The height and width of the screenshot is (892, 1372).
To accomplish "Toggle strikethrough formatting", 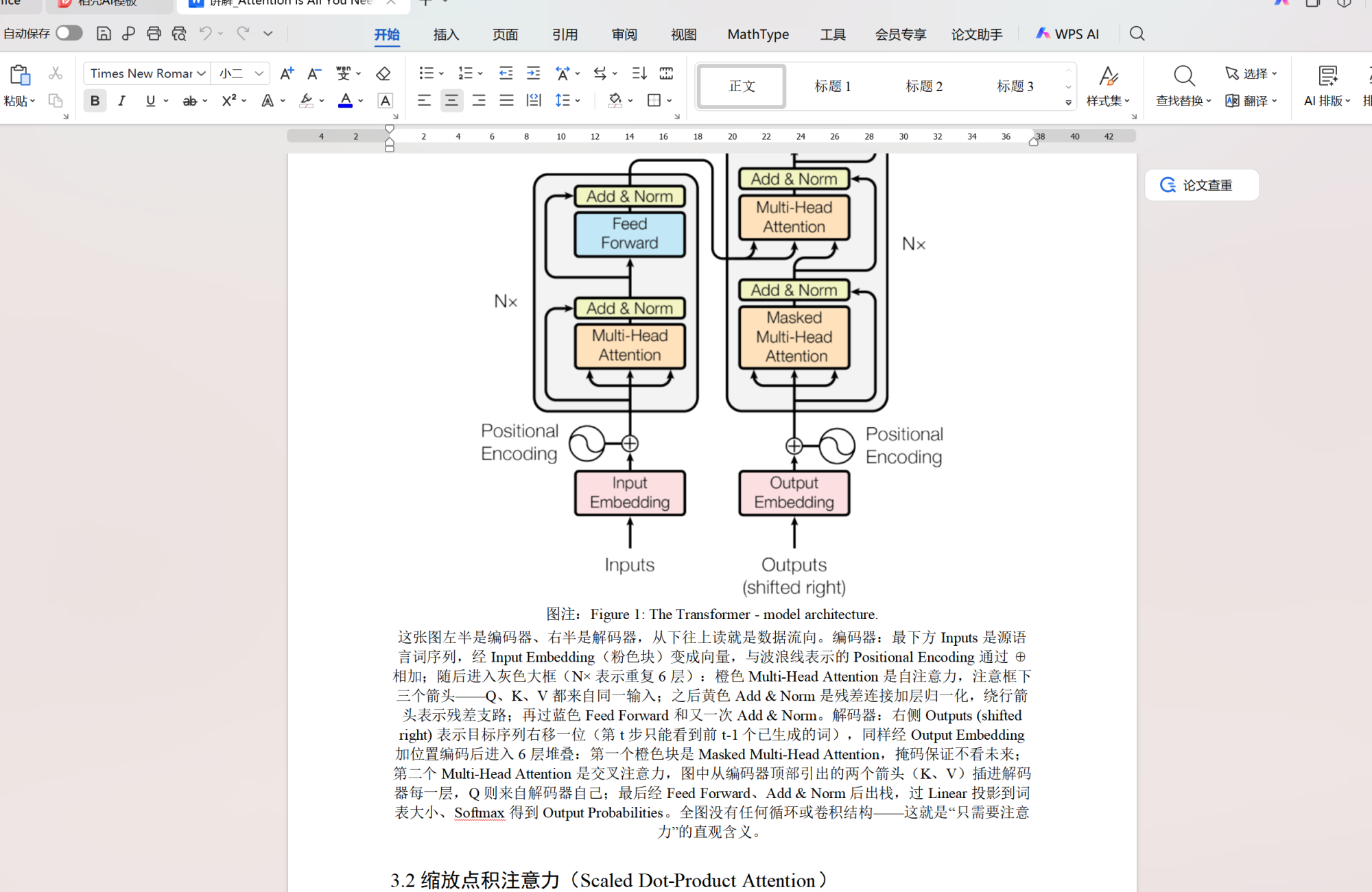I will tap(189, 101).
